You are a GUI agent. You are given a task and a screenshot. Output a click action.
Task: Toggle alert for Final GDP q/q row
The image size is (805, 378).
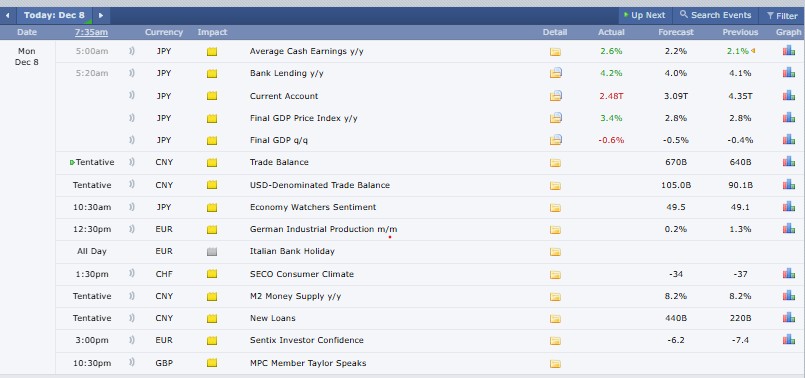click(x=132, y=140)
